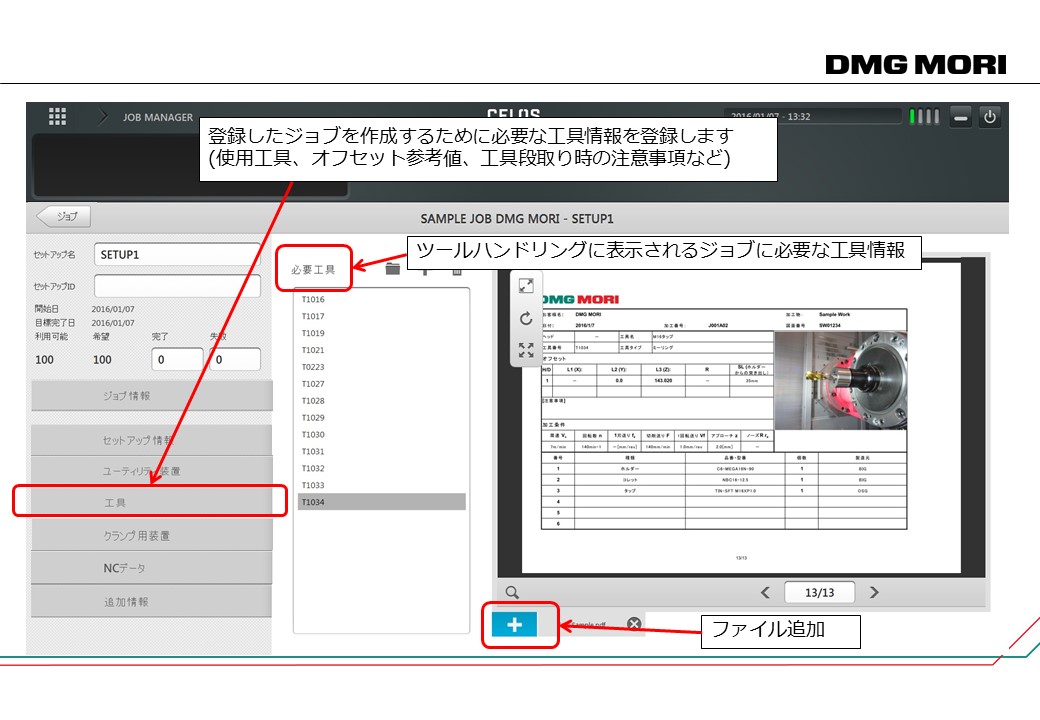The width and height of the screenshot is (1040, 720).
Task: Remove Sample.pdf with the X icon
Action: coord(634,624)
